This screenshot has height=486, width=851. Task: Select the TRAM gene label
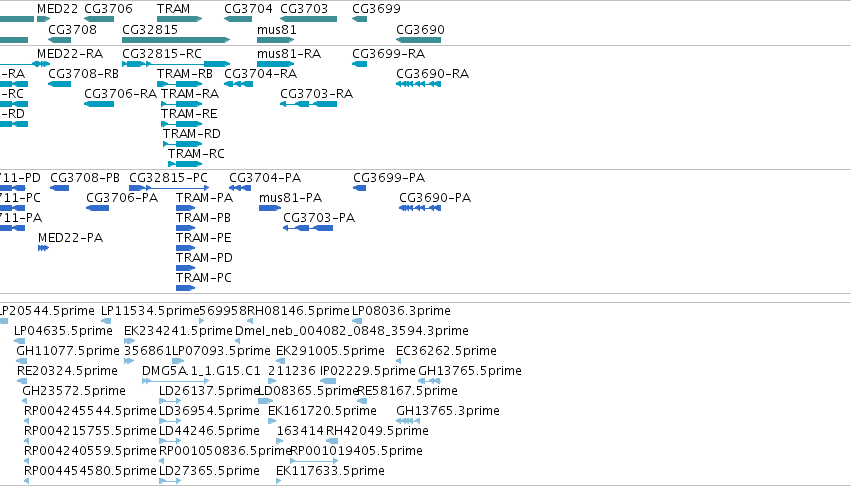click(173, 9)
